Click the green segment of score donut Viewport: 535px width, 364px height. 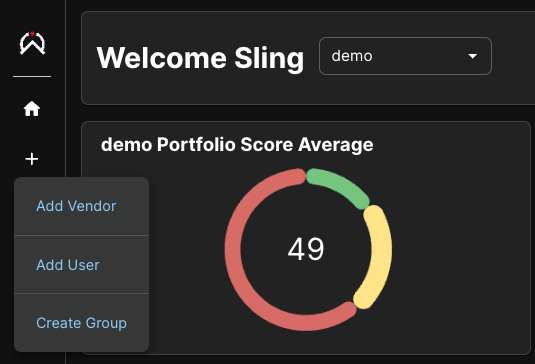[340, 186]
